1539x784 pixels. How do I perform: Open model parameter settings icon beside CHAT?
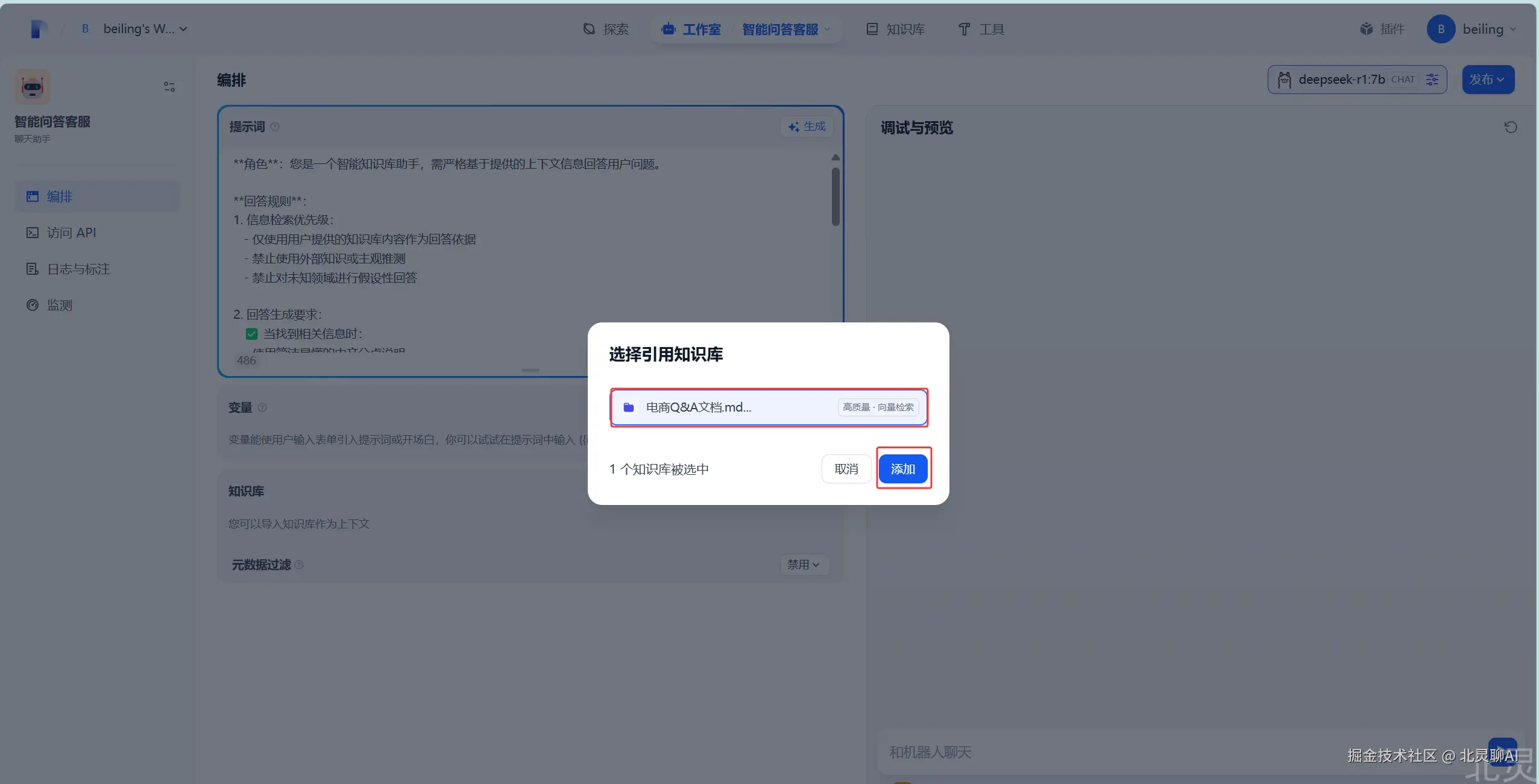[1432, 80]
